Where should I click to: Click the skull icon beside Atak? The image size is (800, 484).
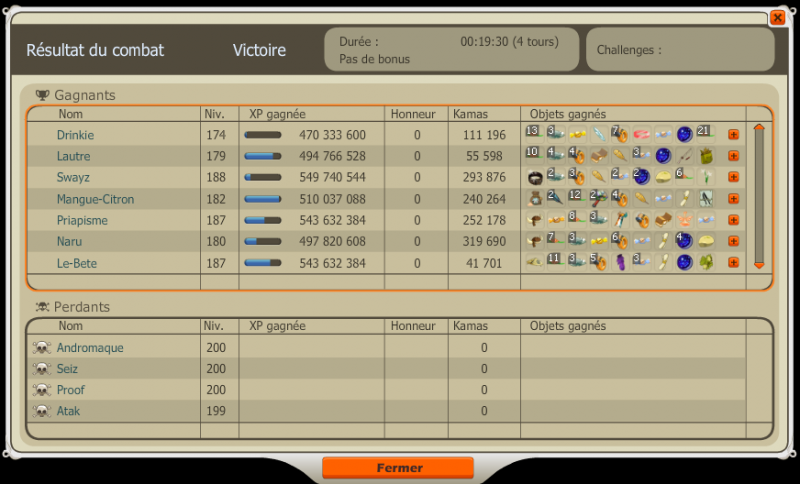coord(42,411)
